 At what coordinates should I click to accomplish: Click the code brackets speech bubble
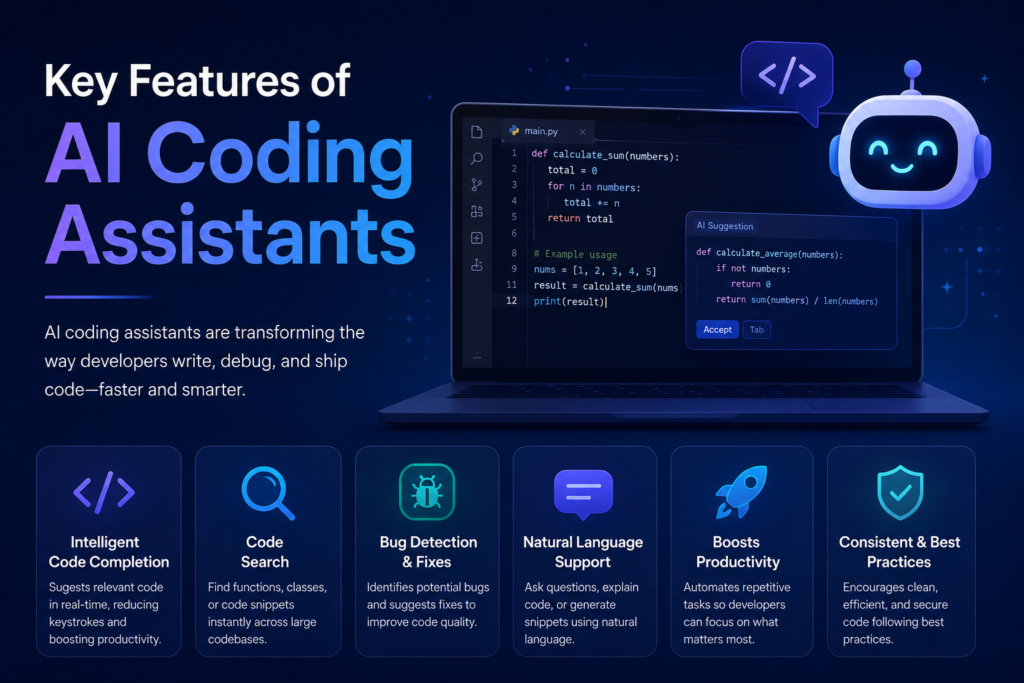(787, 75)
